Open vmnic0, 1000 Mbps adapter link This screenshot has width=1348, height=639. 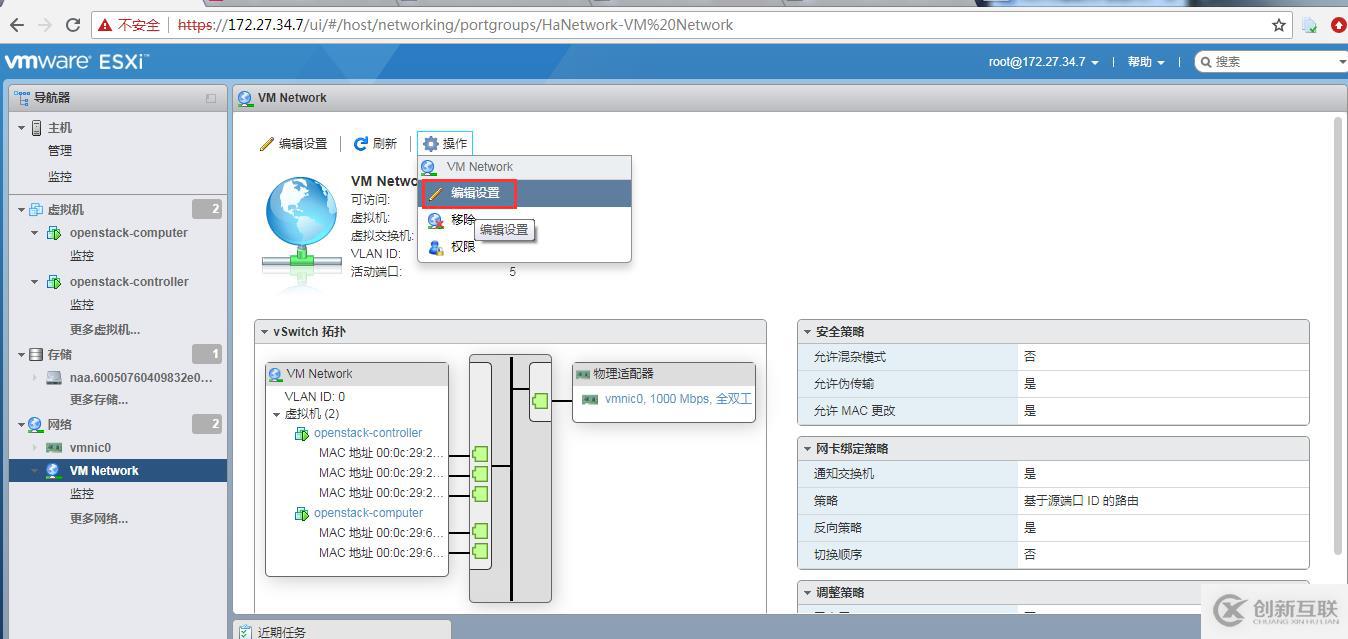pos(678,399)
